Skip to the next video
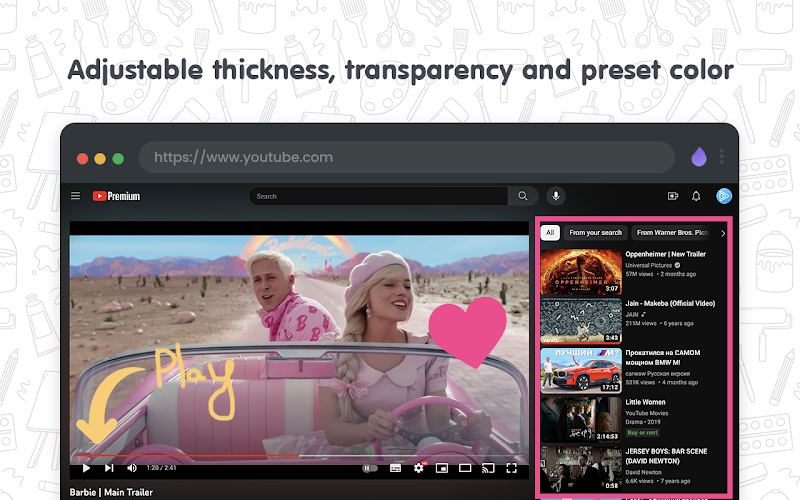This screenshot has width=800, height=500. point(109,468)
